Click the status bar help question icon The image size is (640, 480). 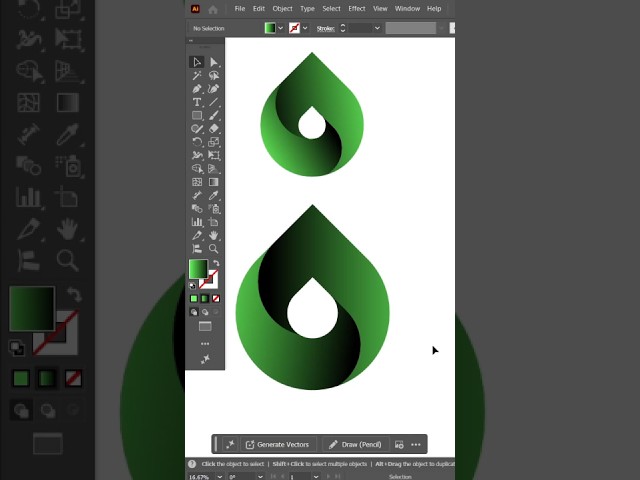click(192, 464)
